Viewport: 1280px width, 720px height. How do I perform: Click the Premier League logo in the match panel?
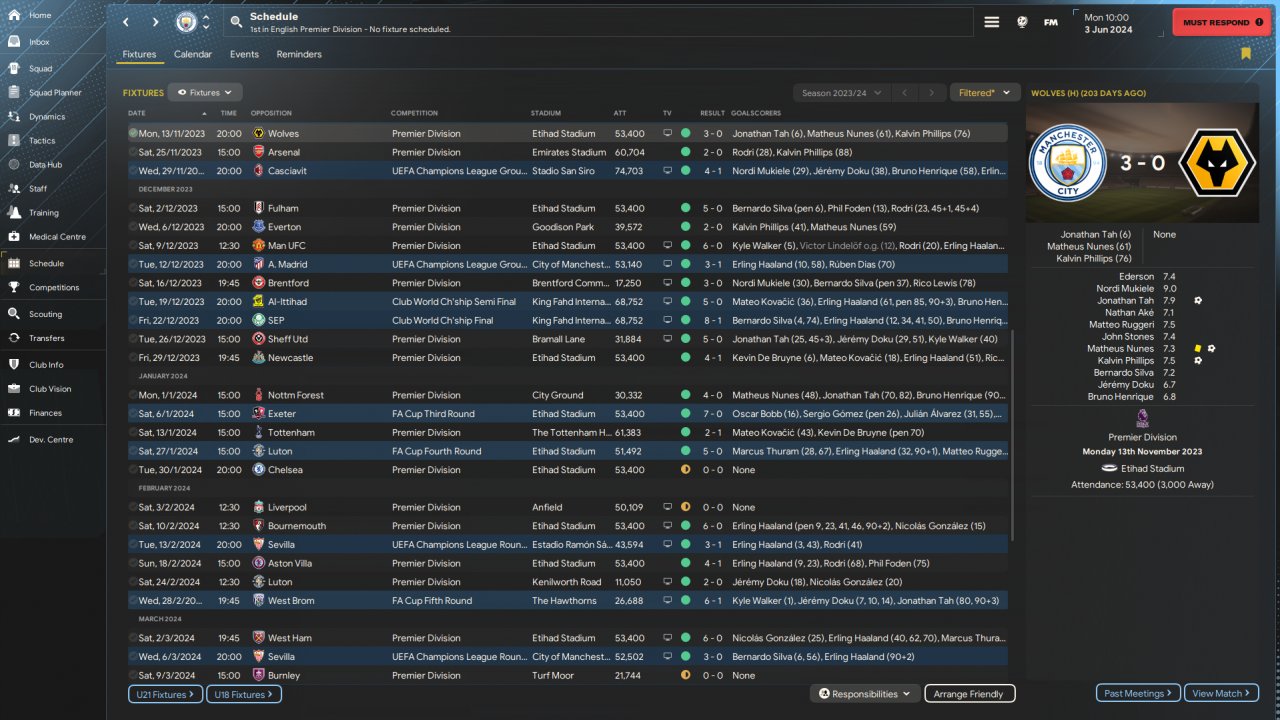click(1142, 419)
